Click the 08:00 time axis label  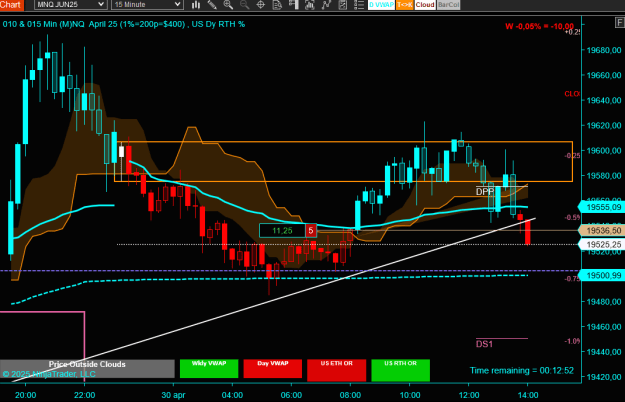[x=350, y=395]
